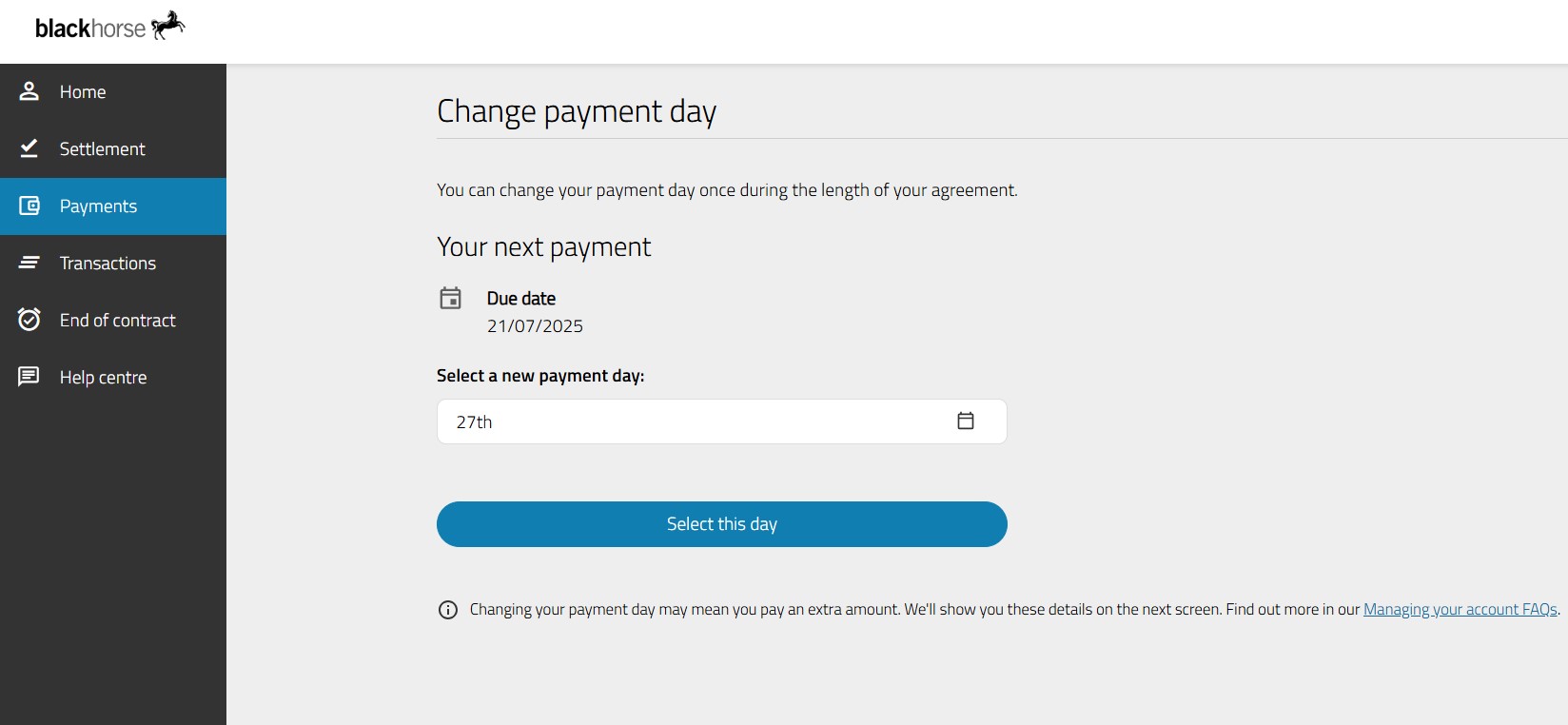Click the Black Horse logo
This screenshot has width=1568, height=725.
(x=110, y=27)
